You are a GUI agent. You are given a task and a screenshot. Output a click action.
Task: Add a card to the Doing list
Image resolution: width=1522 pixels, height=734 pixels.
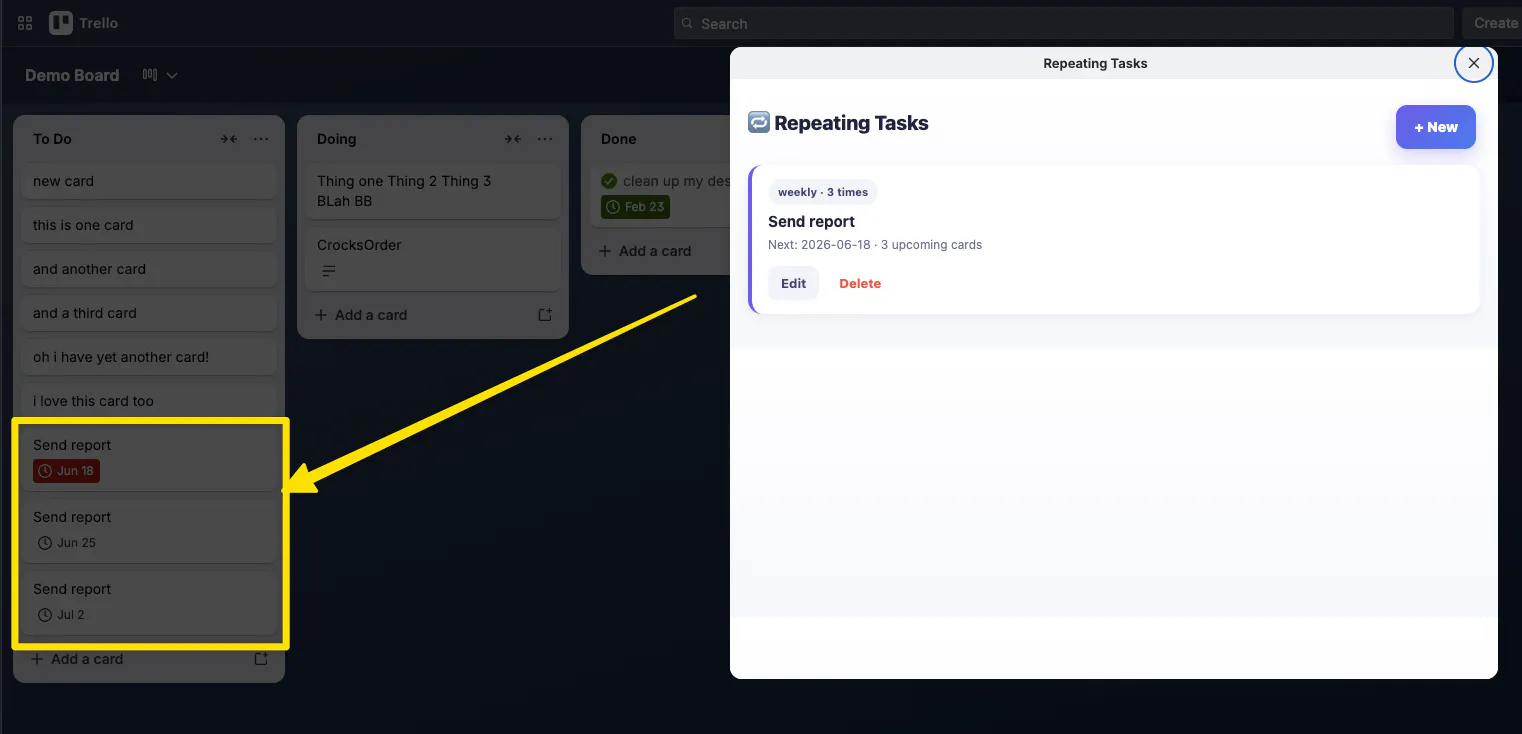(x=362, y=315)
